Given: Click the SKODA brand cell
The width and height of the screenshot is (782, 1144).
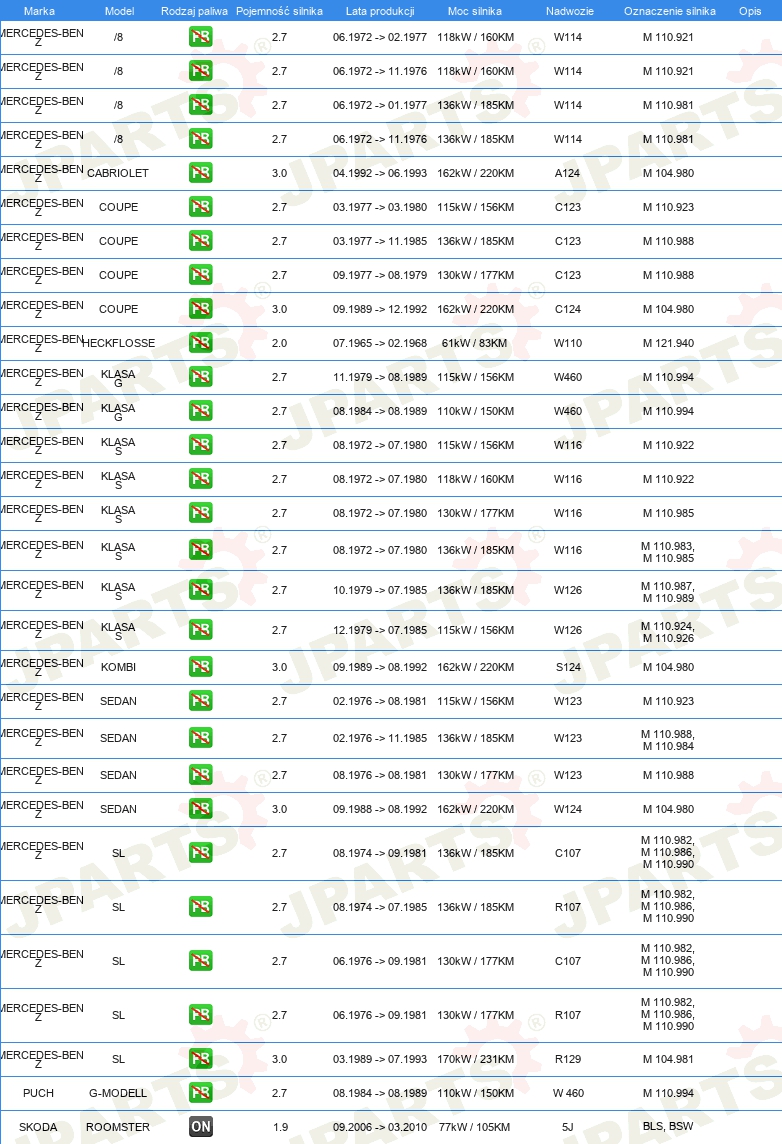Looking at the screenshot, I should pyautogui.click(x=39, y=1126).
